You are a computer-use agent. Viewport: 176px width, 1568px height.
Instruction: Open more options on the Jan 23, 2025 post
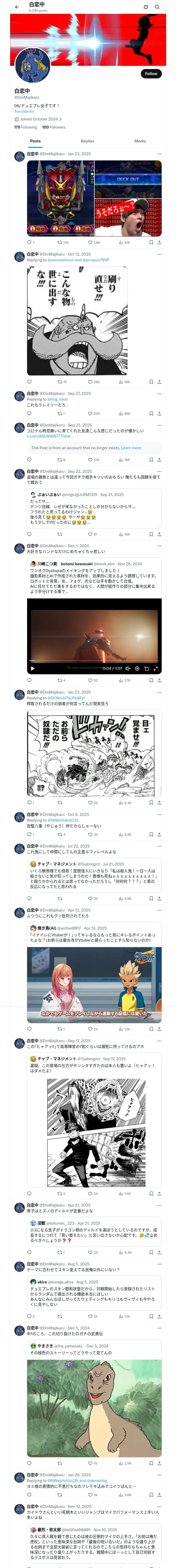159,154
